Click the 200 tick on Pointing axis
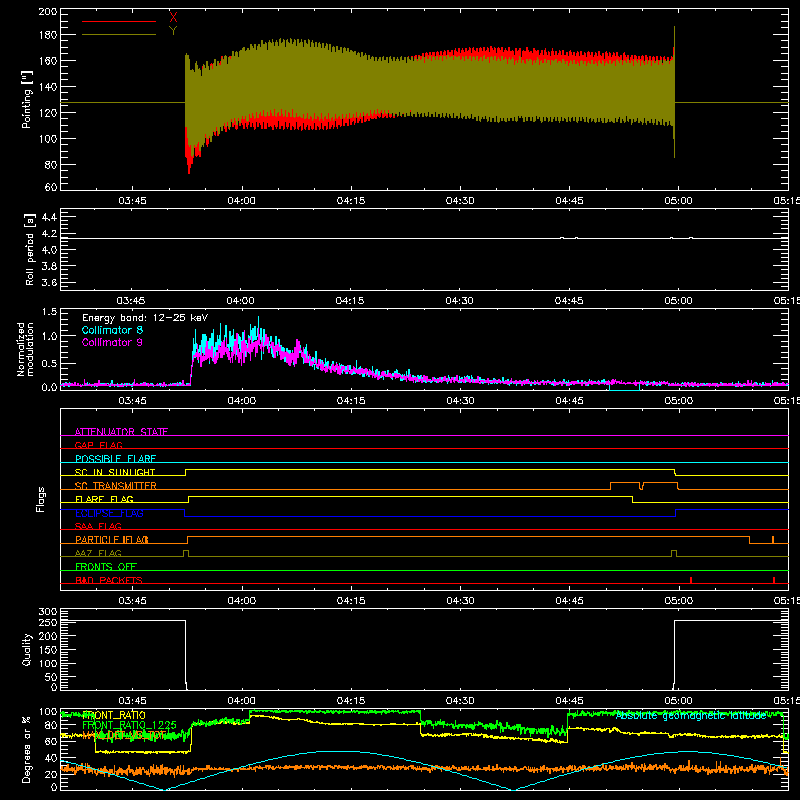Screen dimensions: 800x800 point(48,11)
